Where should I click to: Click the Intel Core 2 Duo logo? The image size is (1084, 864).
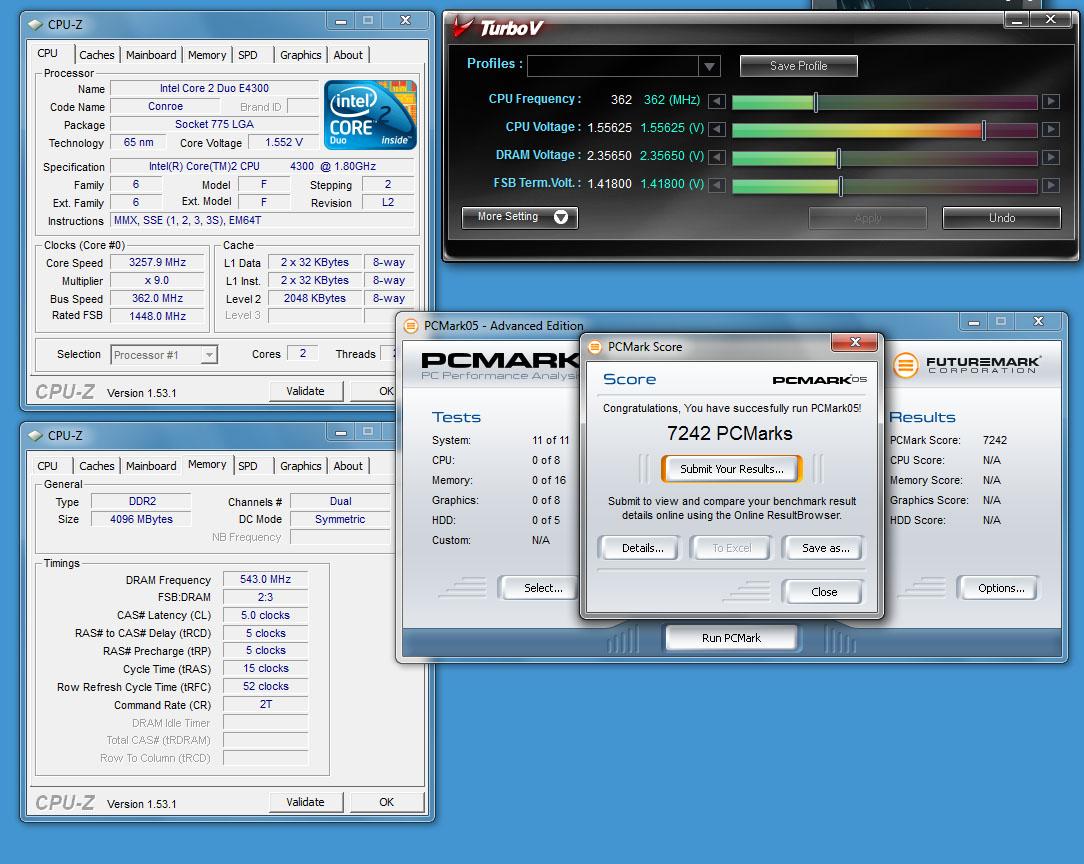tap(370, 115)
